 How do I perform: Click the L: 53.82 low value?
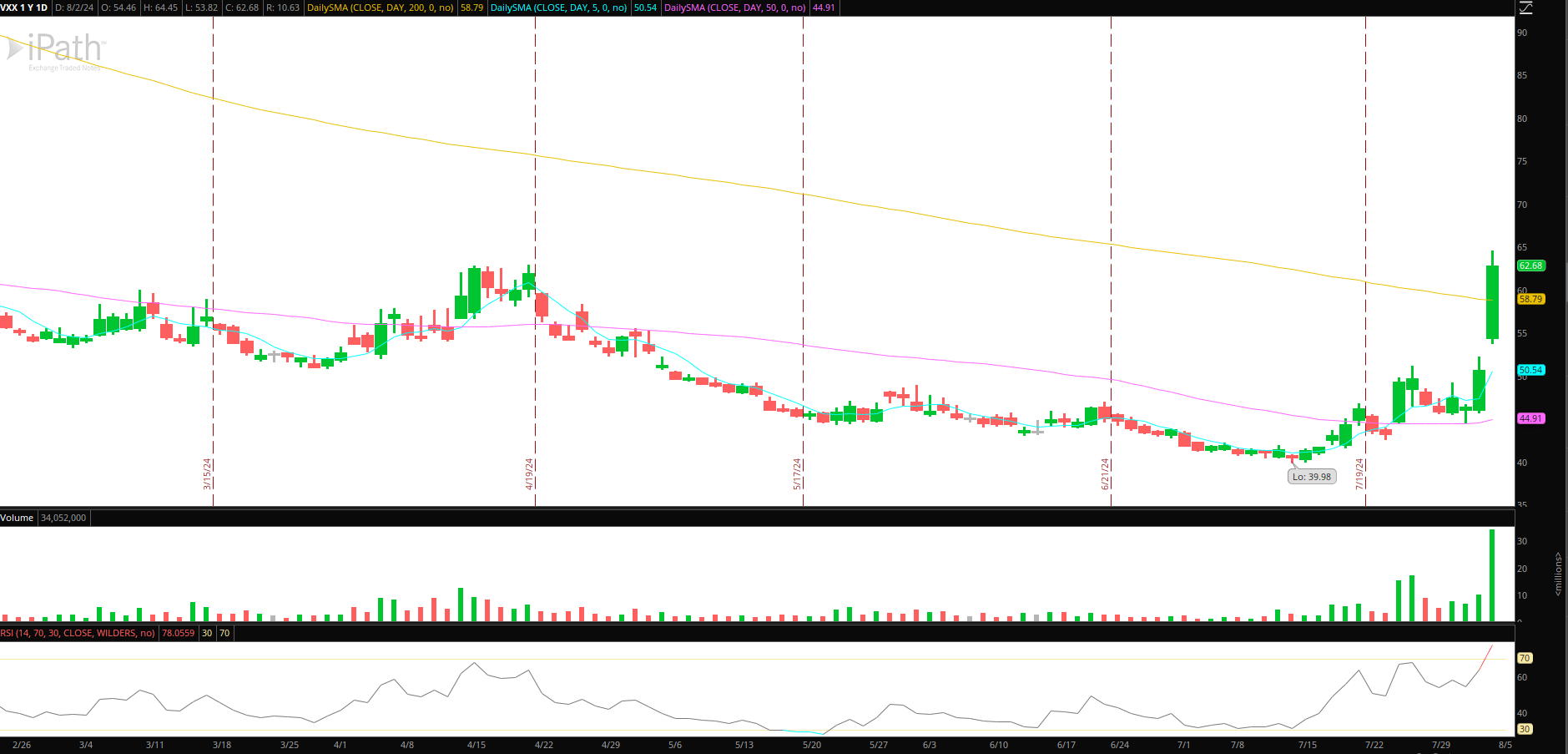[x=201, y=8]
